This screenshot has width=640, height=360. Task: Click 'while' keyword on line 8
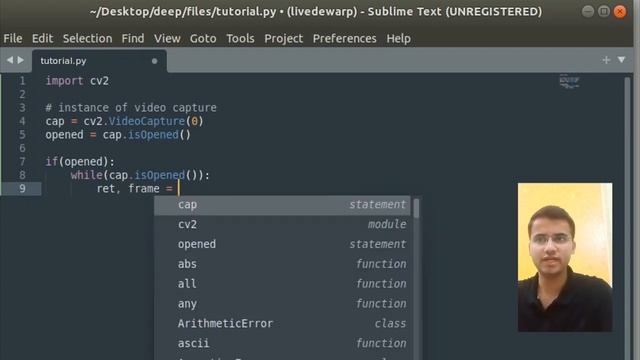[87, 175]
